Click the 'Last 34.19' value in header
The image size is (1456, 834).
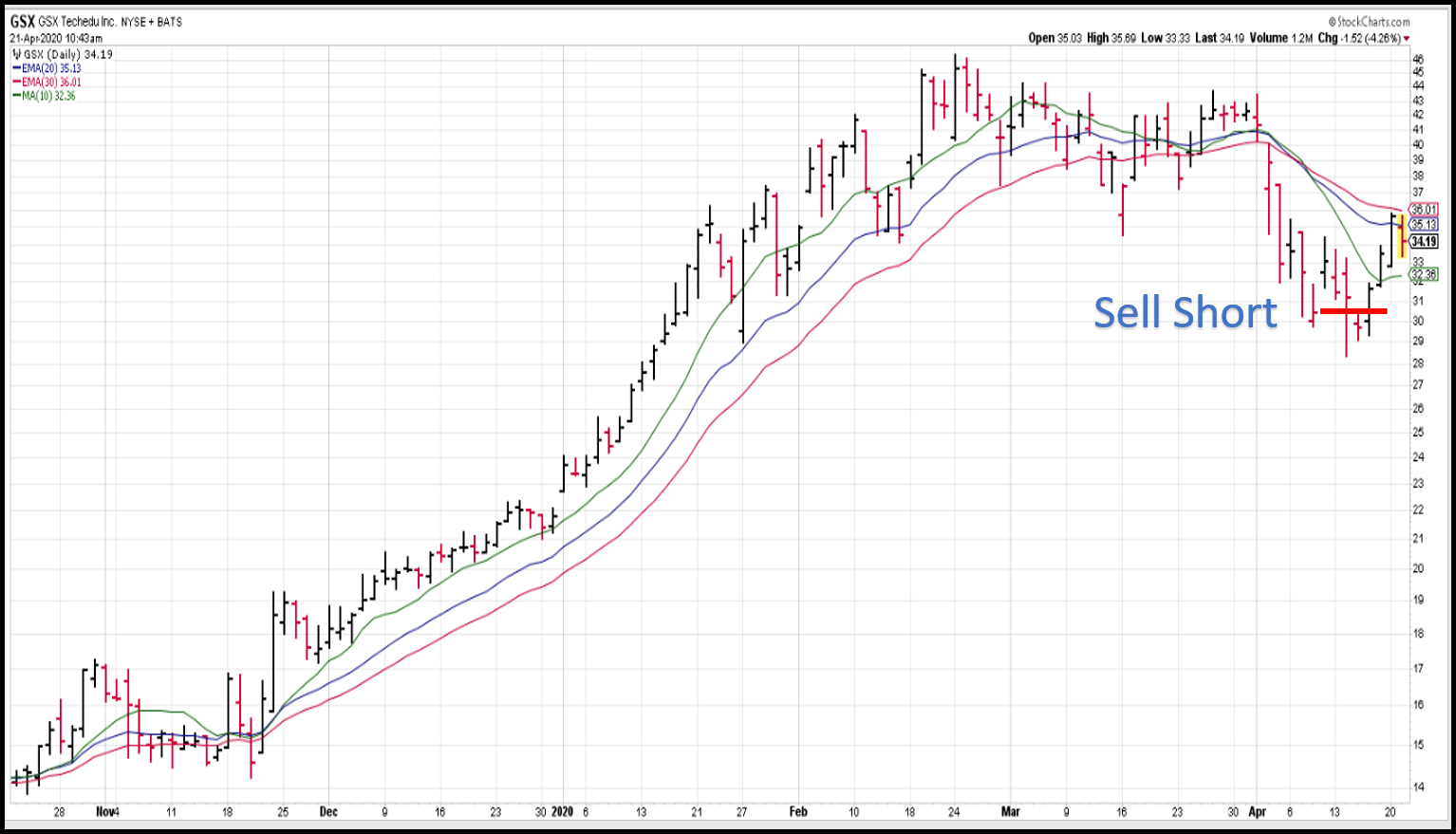coord(1220,38)
